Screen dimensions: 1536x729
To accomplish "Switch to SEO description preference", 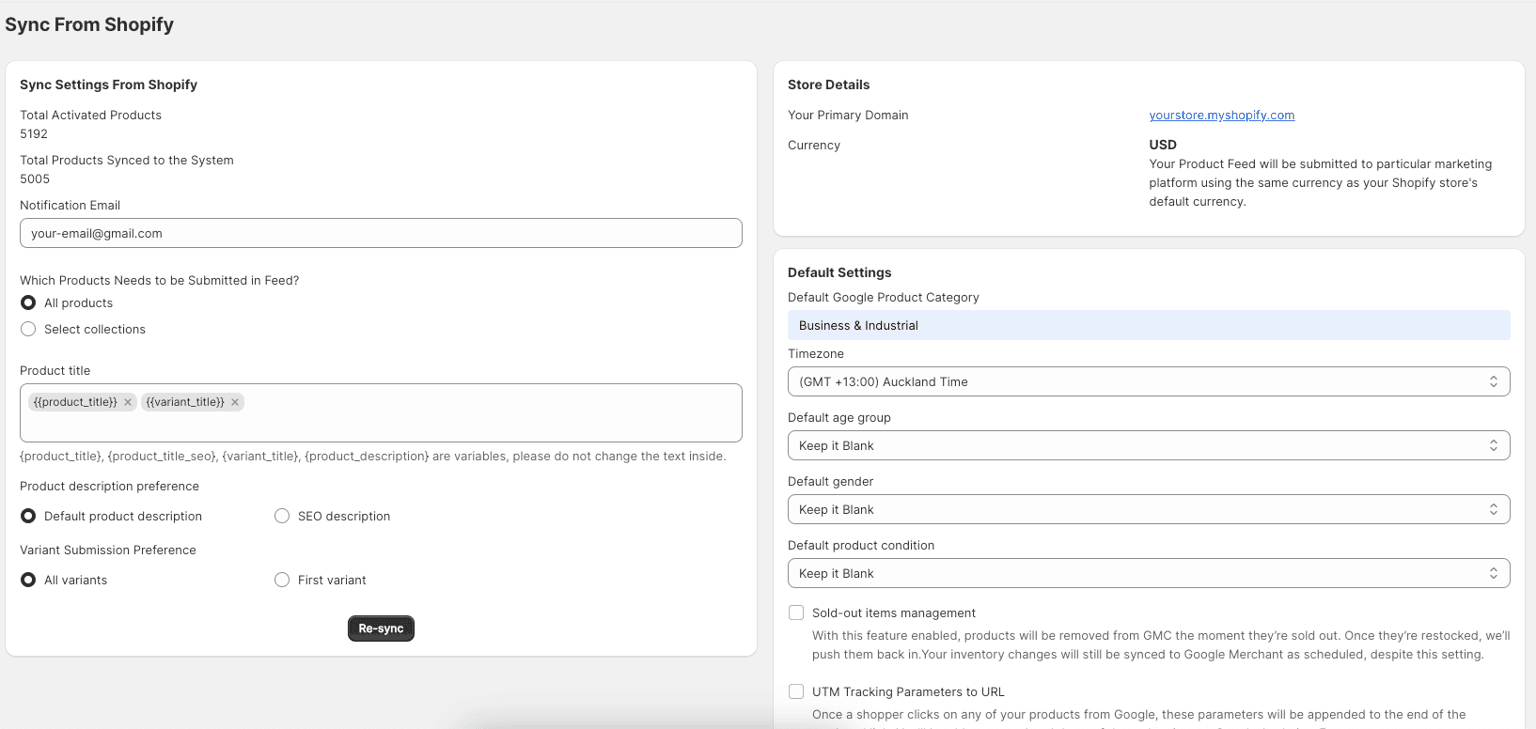I will point(282,515).
